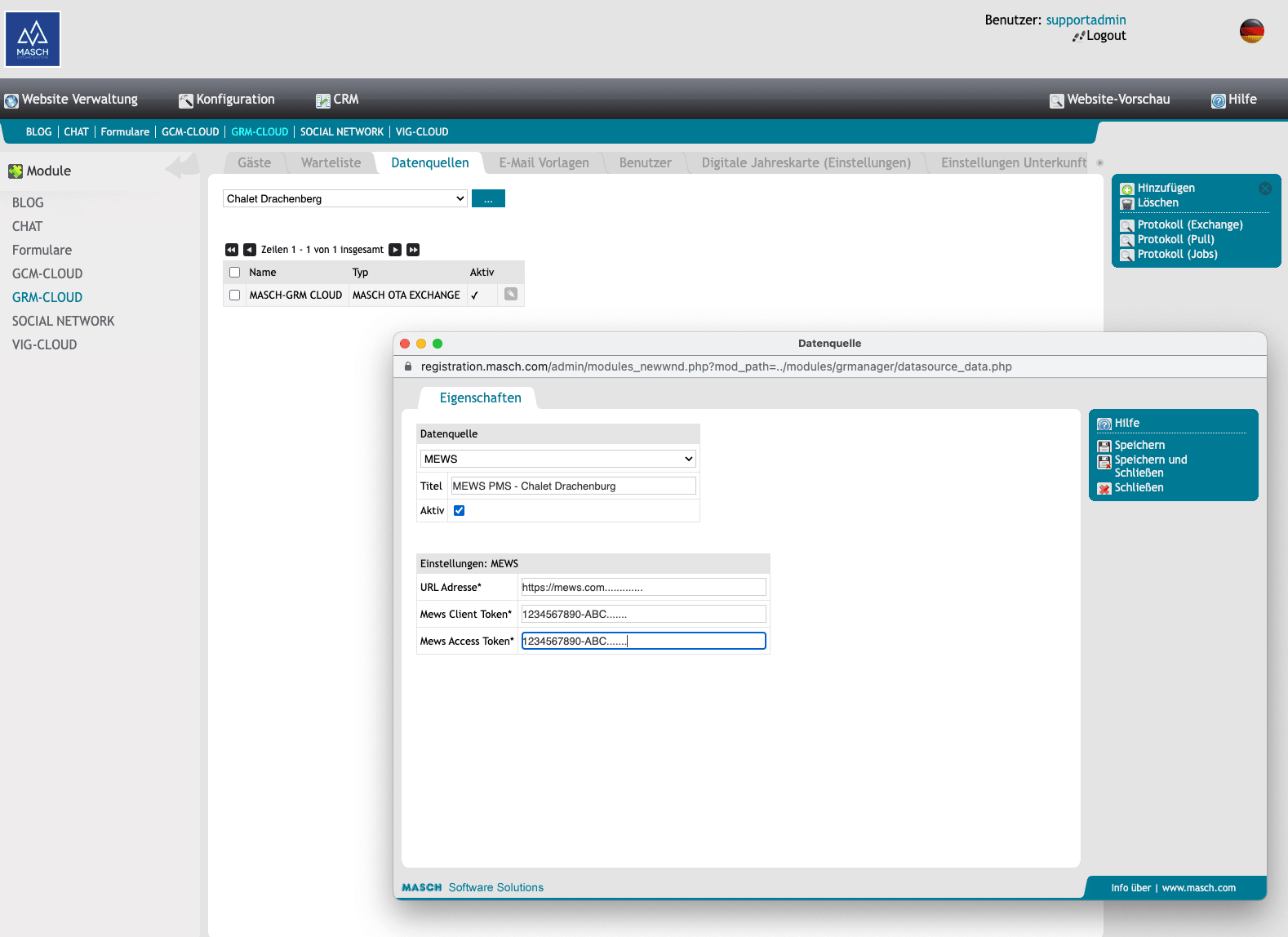Switch to the E-Mail Vorlagen tab
This screenshot has width=1288, height=937.
544,163
